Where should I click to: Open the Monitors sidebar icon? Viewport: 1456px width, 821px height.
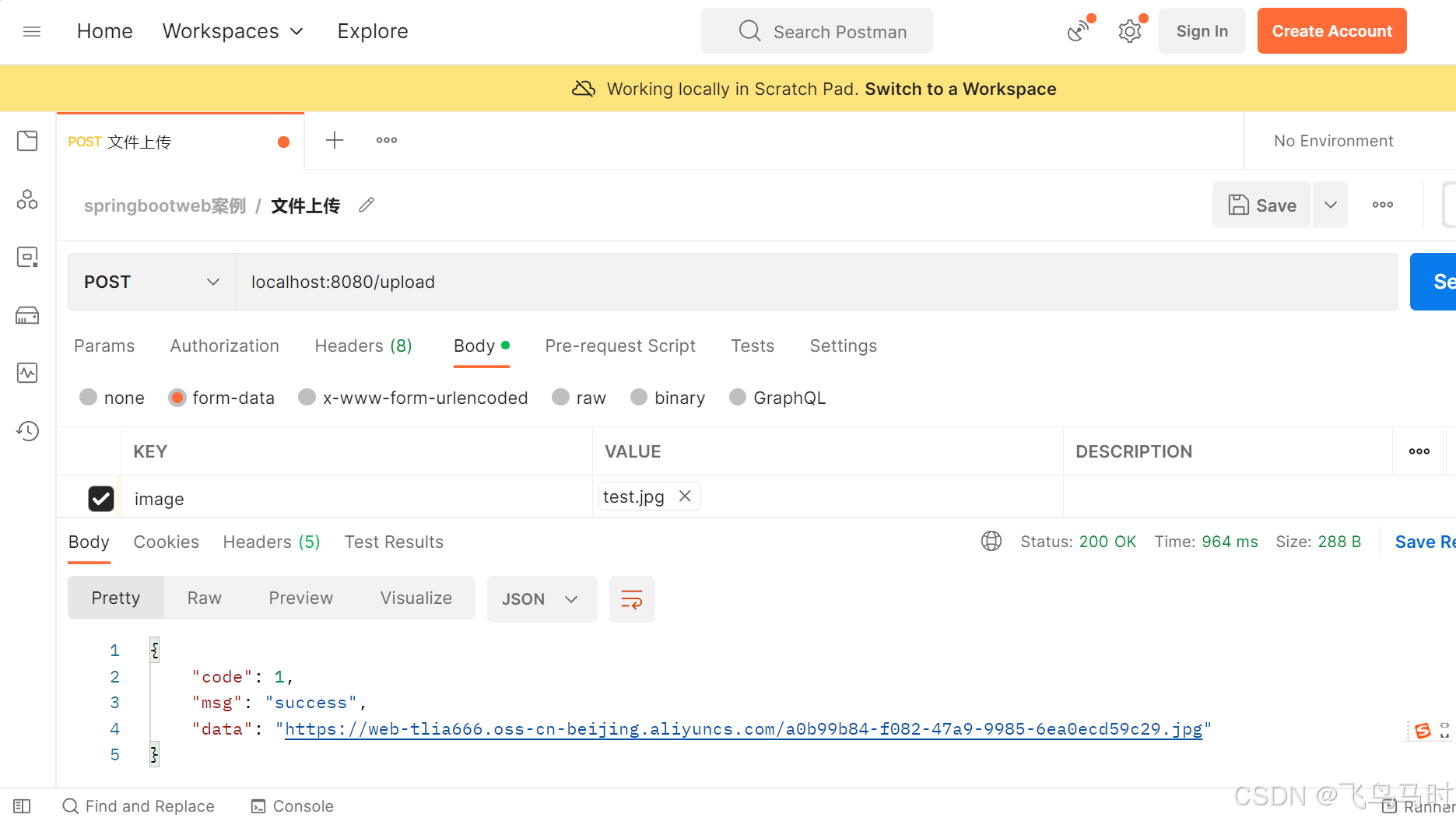click(27, 373)
